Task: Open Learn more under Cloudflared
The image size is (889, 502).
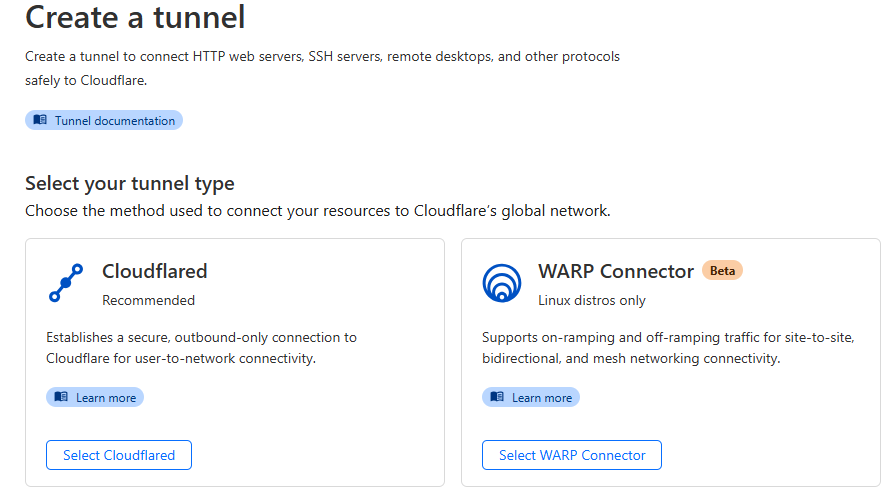Action: pyautogui.click(x=95, y=397)
